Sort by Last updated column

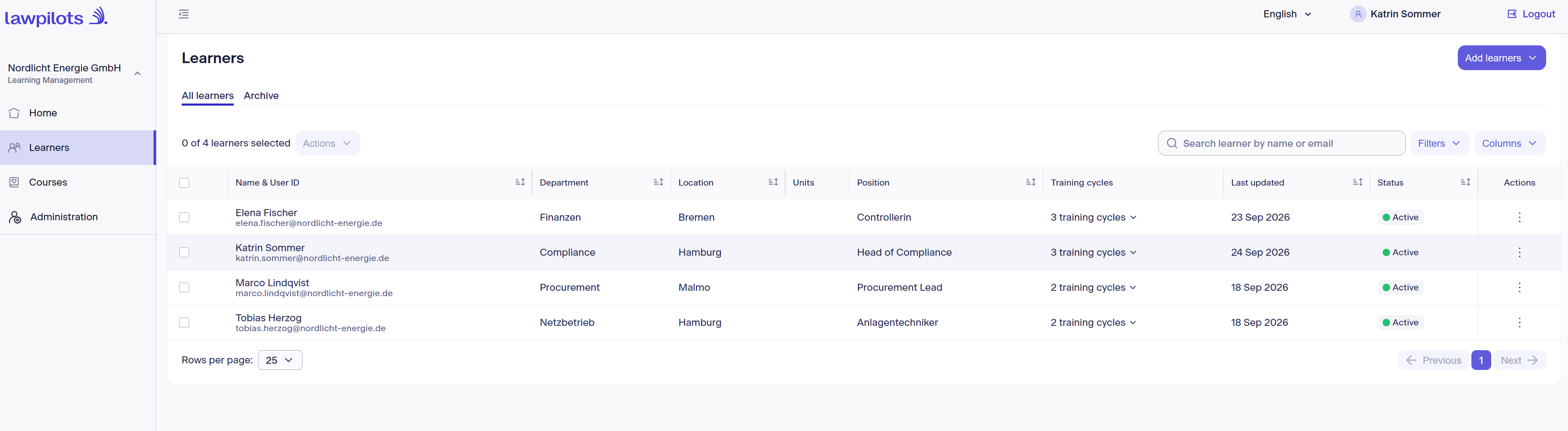point(1357,182)
